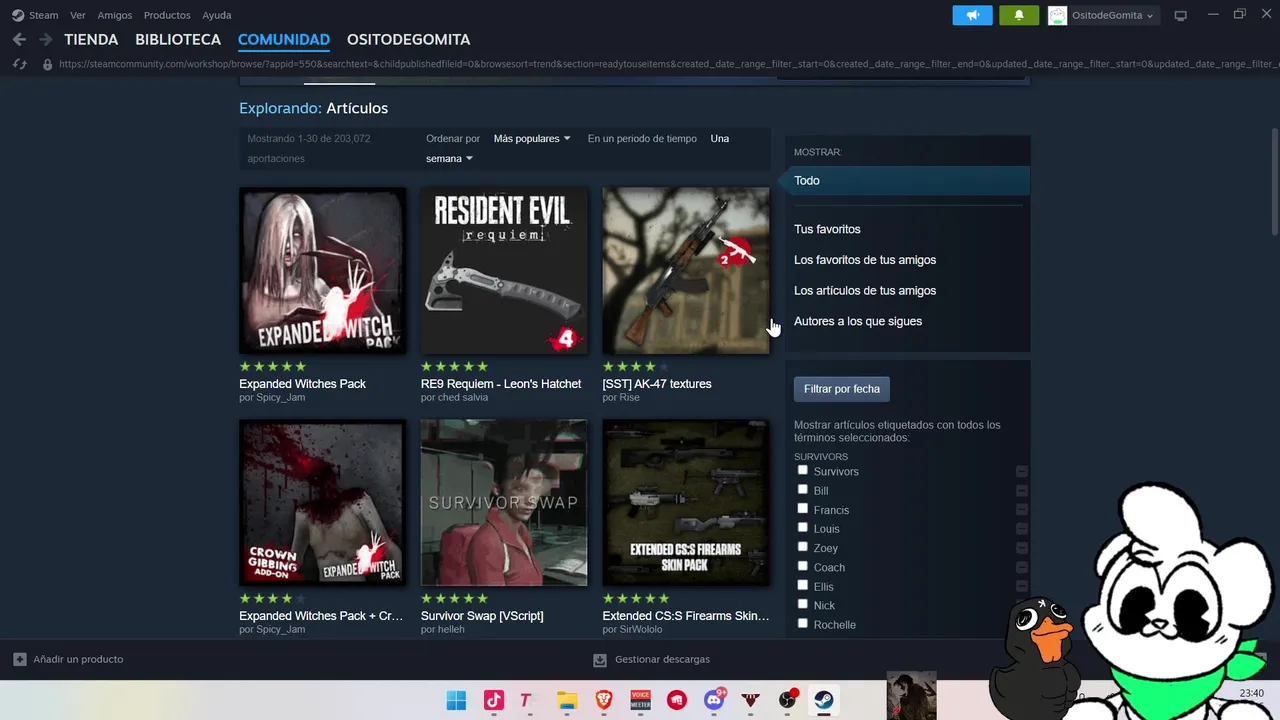Go forward with the right arrow

tap(46, 40)
